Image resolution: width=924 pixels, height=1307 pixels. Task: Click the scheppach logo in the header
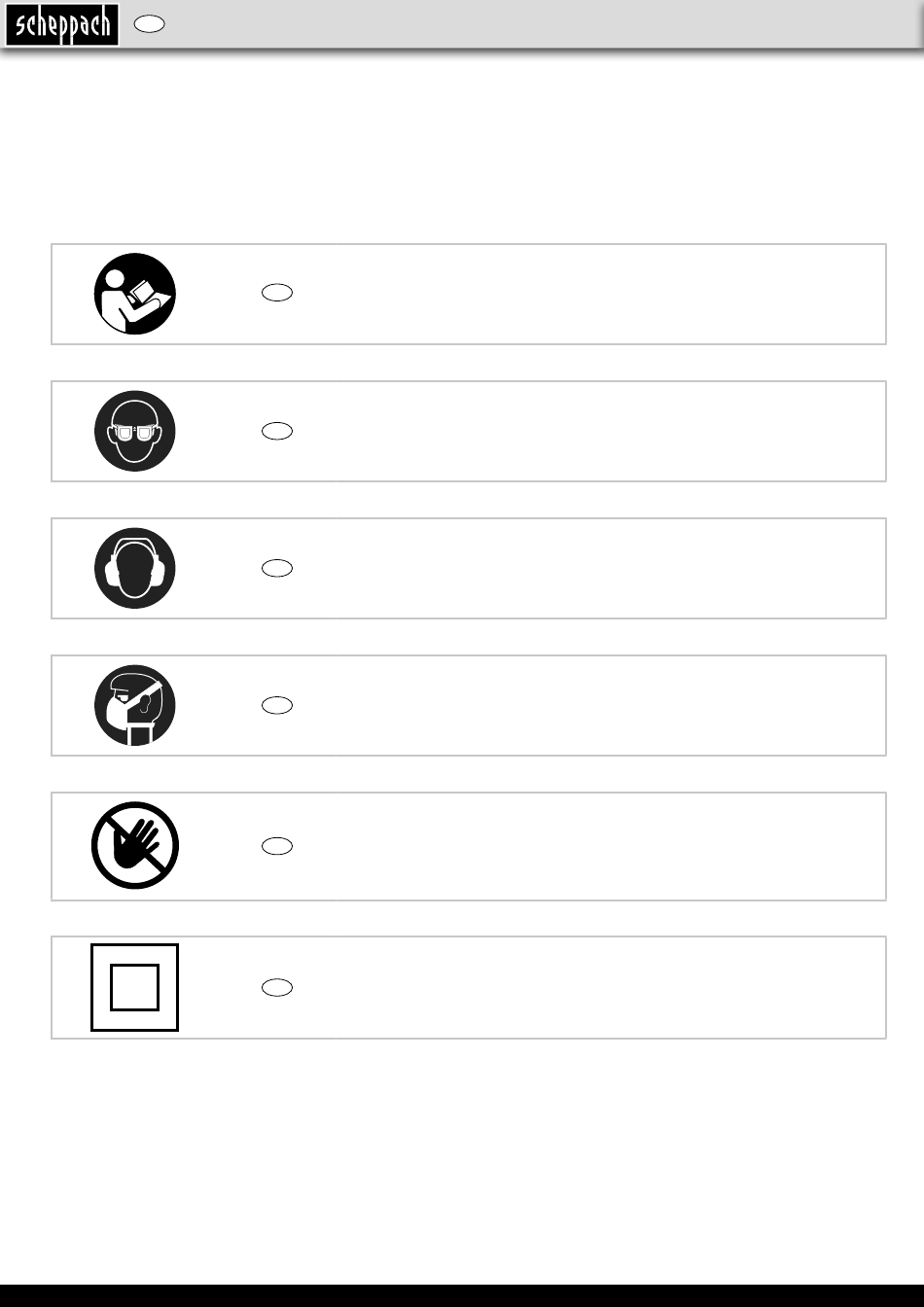(x=62, y=25)
